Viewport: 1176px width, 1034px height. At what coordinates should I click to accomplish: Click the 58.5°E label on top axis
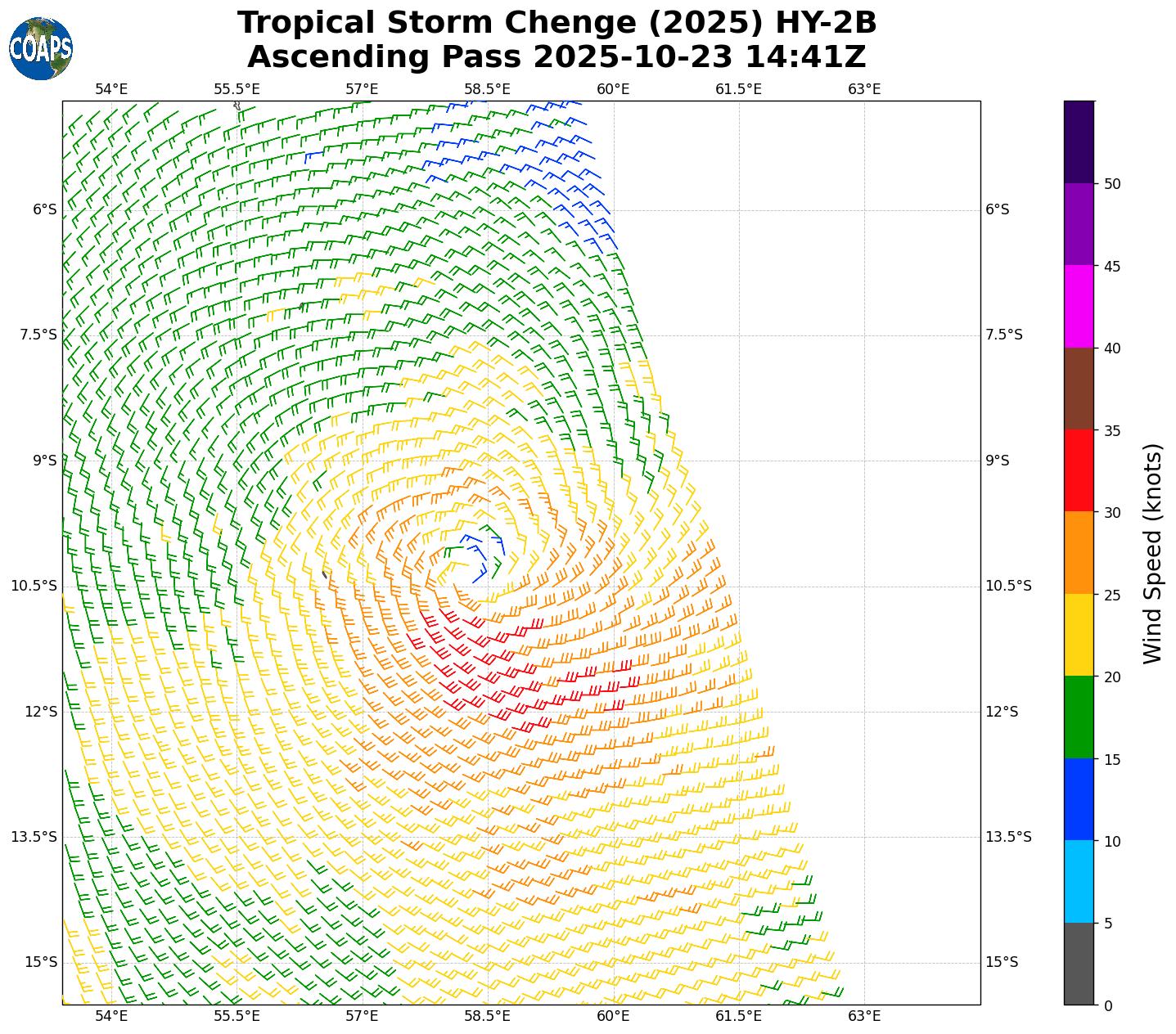487,89
